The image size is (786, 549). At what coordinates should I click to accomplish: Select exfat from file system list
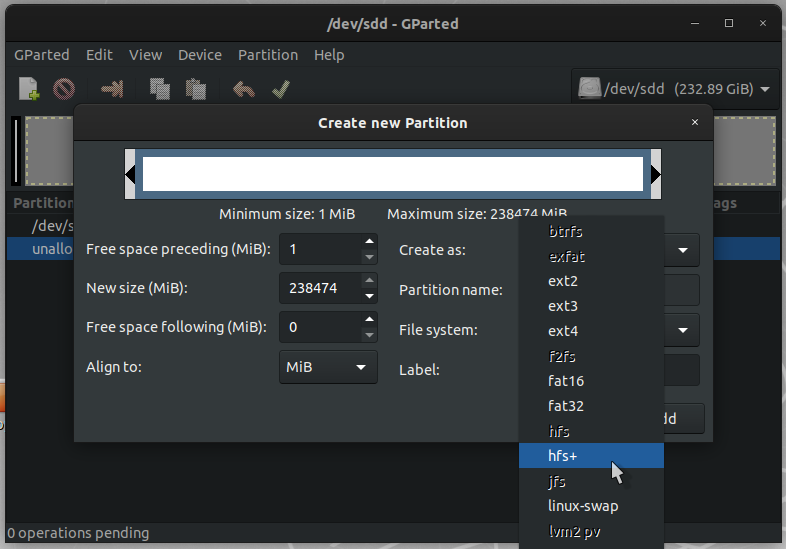tap(592, 256)
